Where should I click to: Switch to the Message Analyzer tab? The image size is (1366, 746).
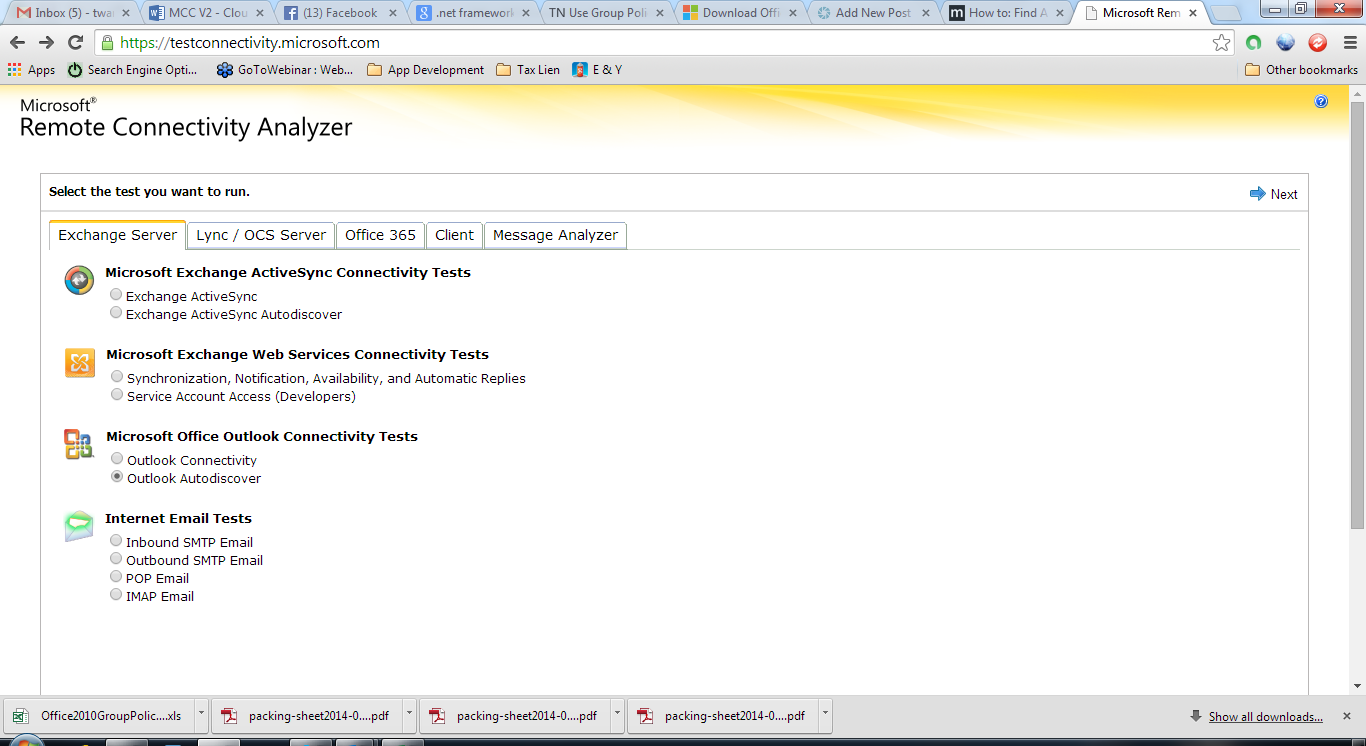coord(555,235)
